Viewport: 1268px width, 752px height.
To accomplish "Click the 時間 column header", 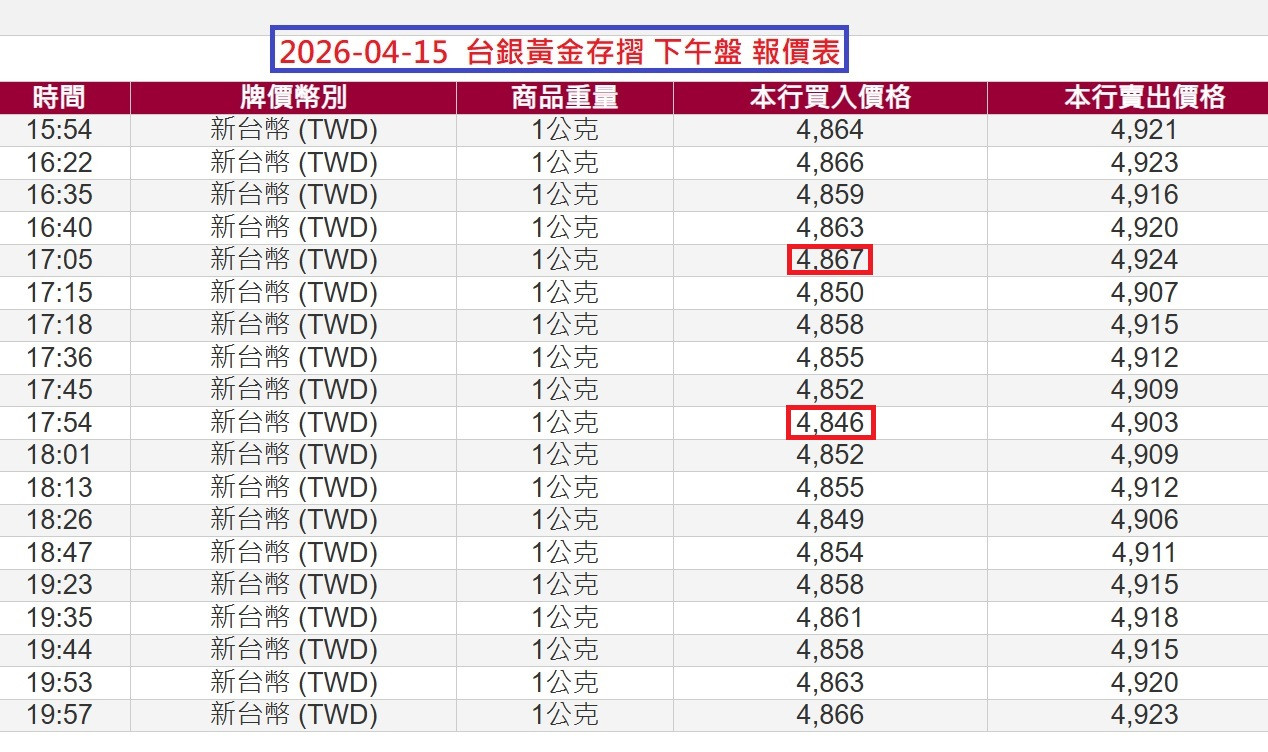I will (59, 97).
